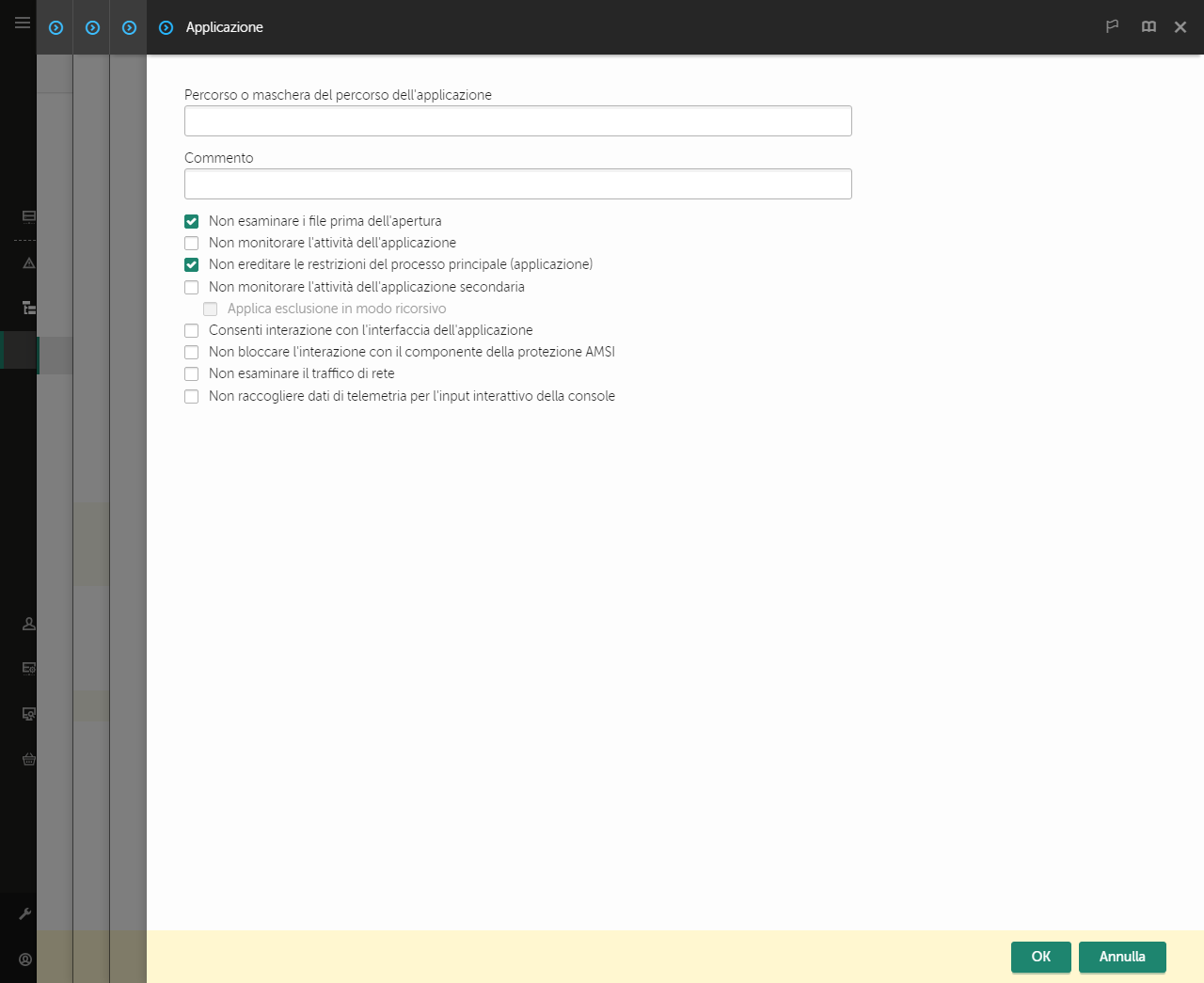Switch to the second stacked dialog layer
Image resolution: width=1204 pixels, height=983 pixels.
[x=91, y=27]
